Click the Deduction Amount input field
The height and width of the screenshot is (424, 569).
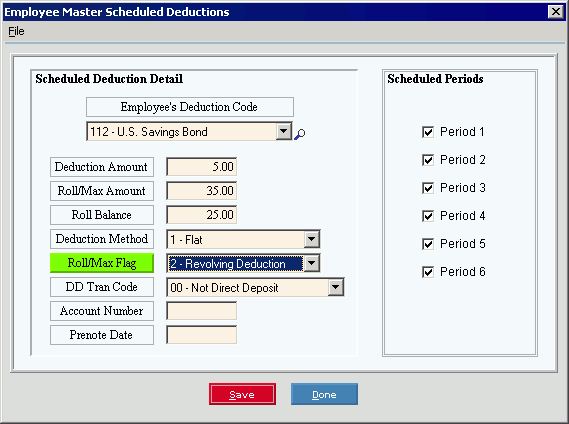tap(201, 167)
